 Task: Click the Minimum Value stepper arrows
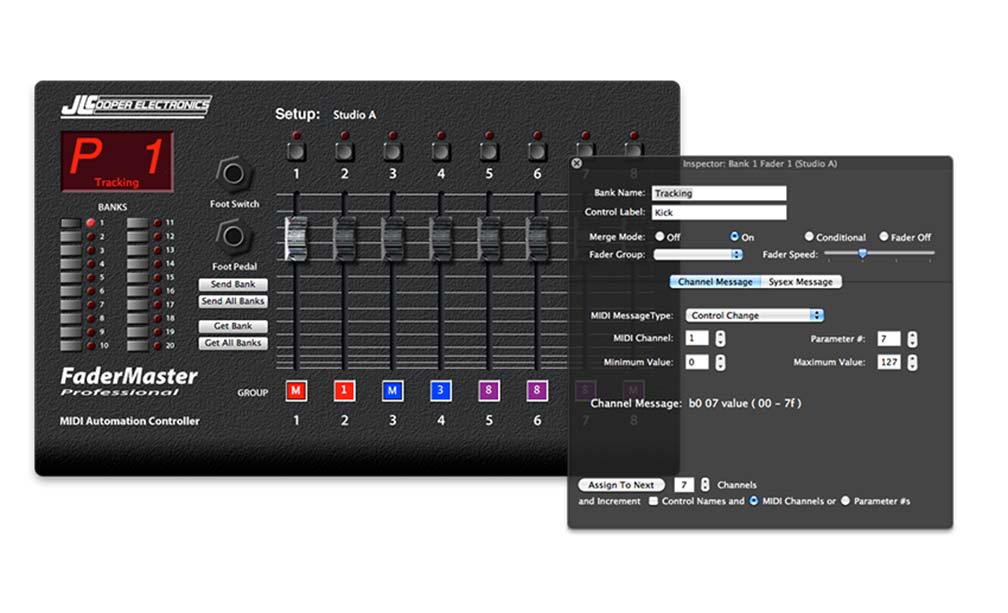pyautogui.click(x=720, y=362)
